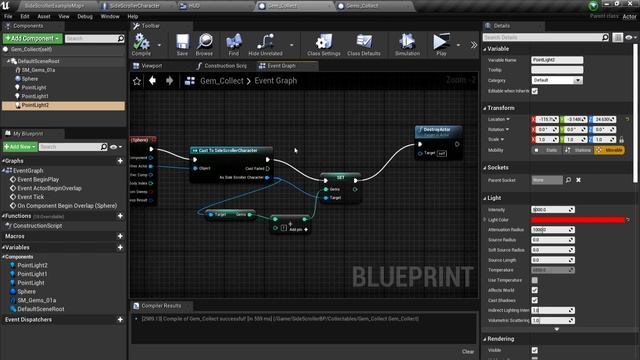Click the favorites star in graph header
The height and width of the screenshot is (360, 640).
[137, 81]
